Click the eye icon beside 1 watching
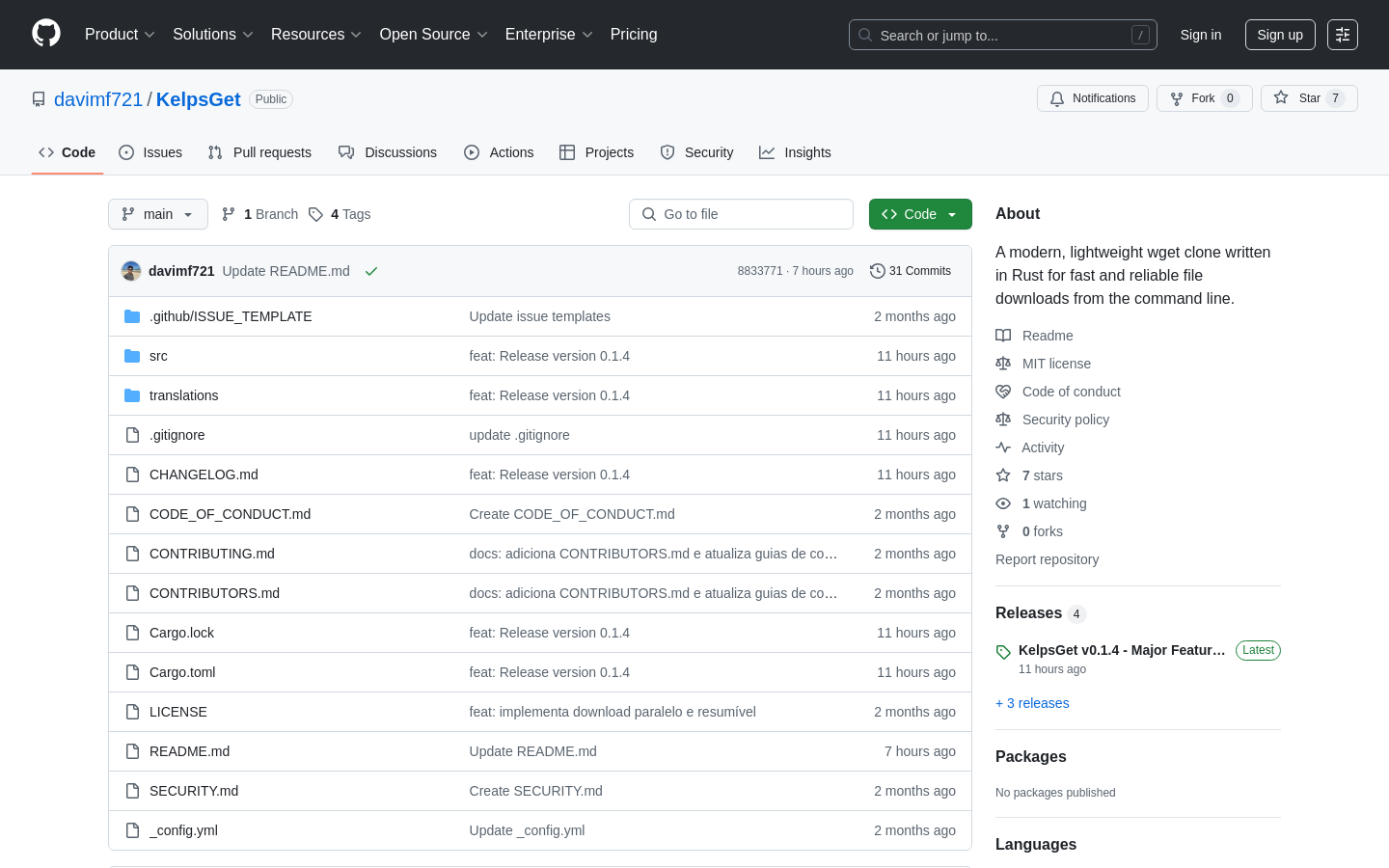Image resolution: width=1389 pixels, height=868 pixels. pos(1003,503)
